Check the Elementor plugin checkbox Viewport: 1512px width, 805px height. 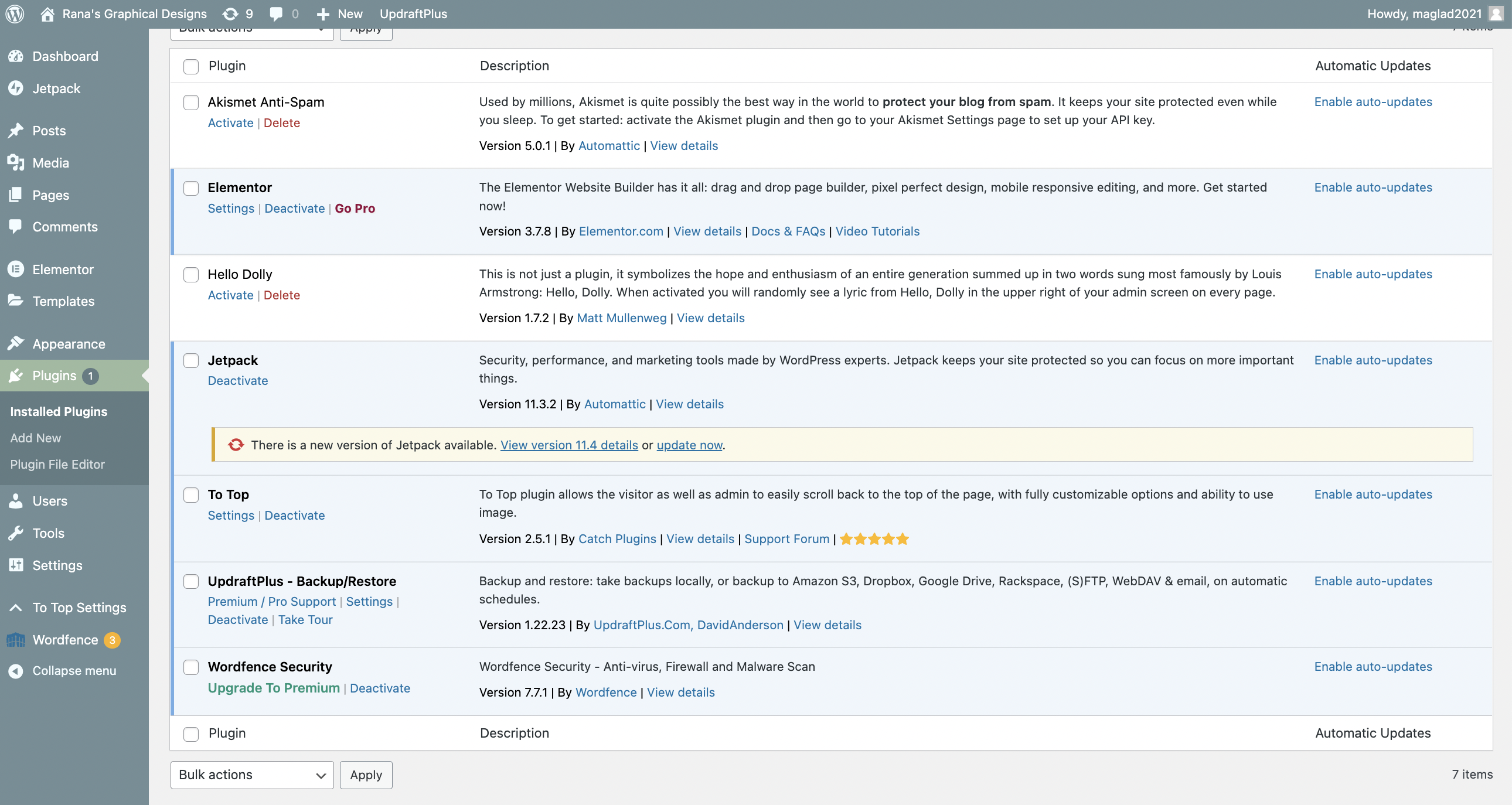tap(191, 187)
